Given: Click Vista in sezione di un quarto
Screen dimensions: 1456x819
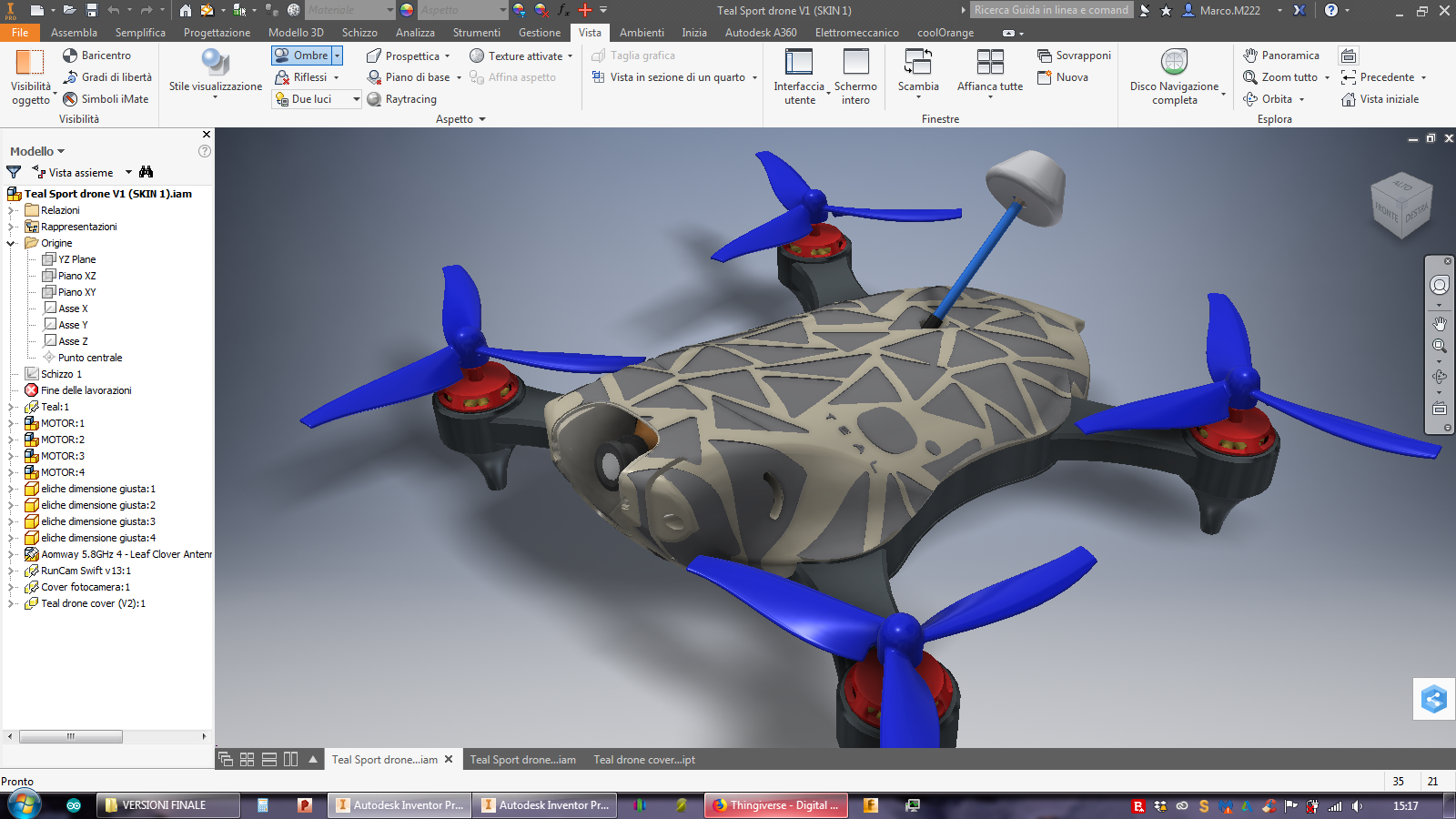Looking at the screenshot, I should [x=669, y=77].
